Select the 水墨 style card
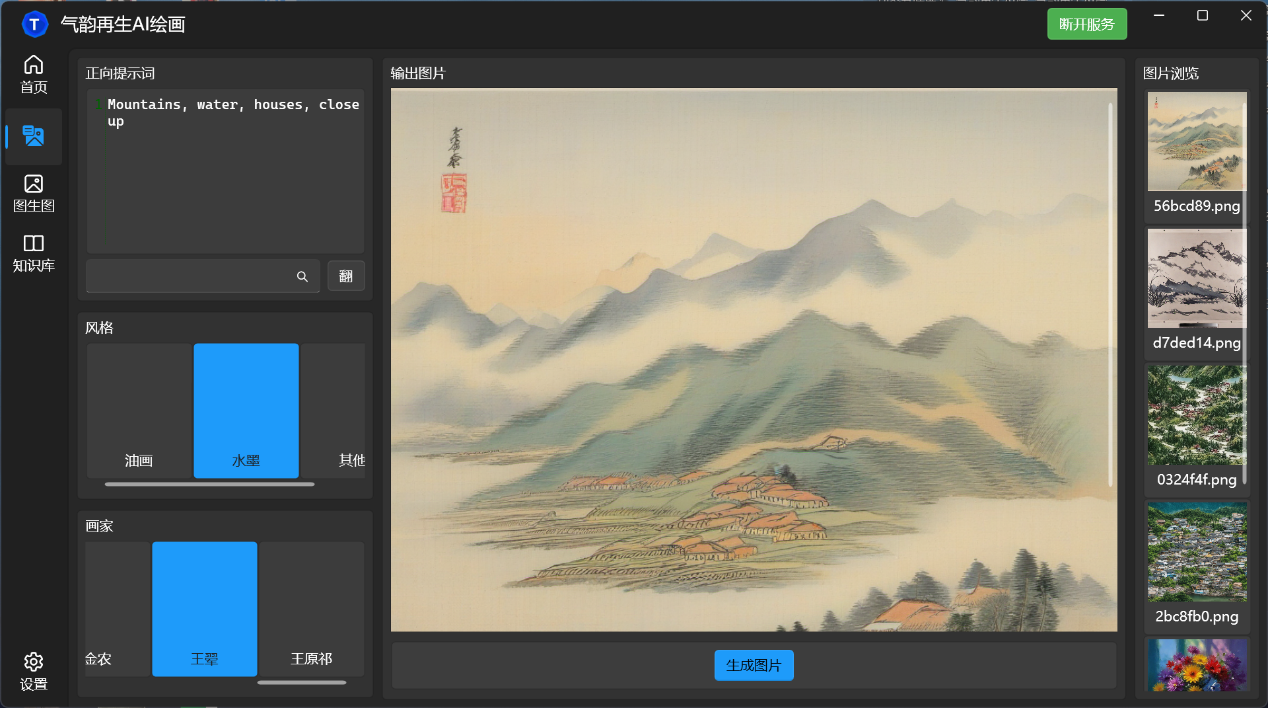Image resolution: width=1268 pixels, height=708 pixels. [246, 411]
